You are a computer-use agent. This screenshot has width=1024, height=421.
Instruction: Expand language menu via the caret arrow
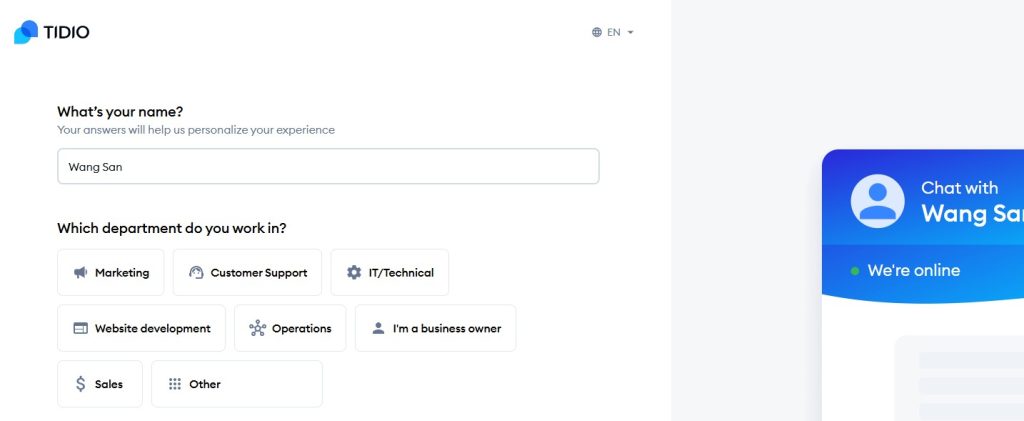(x=631, y=32)
